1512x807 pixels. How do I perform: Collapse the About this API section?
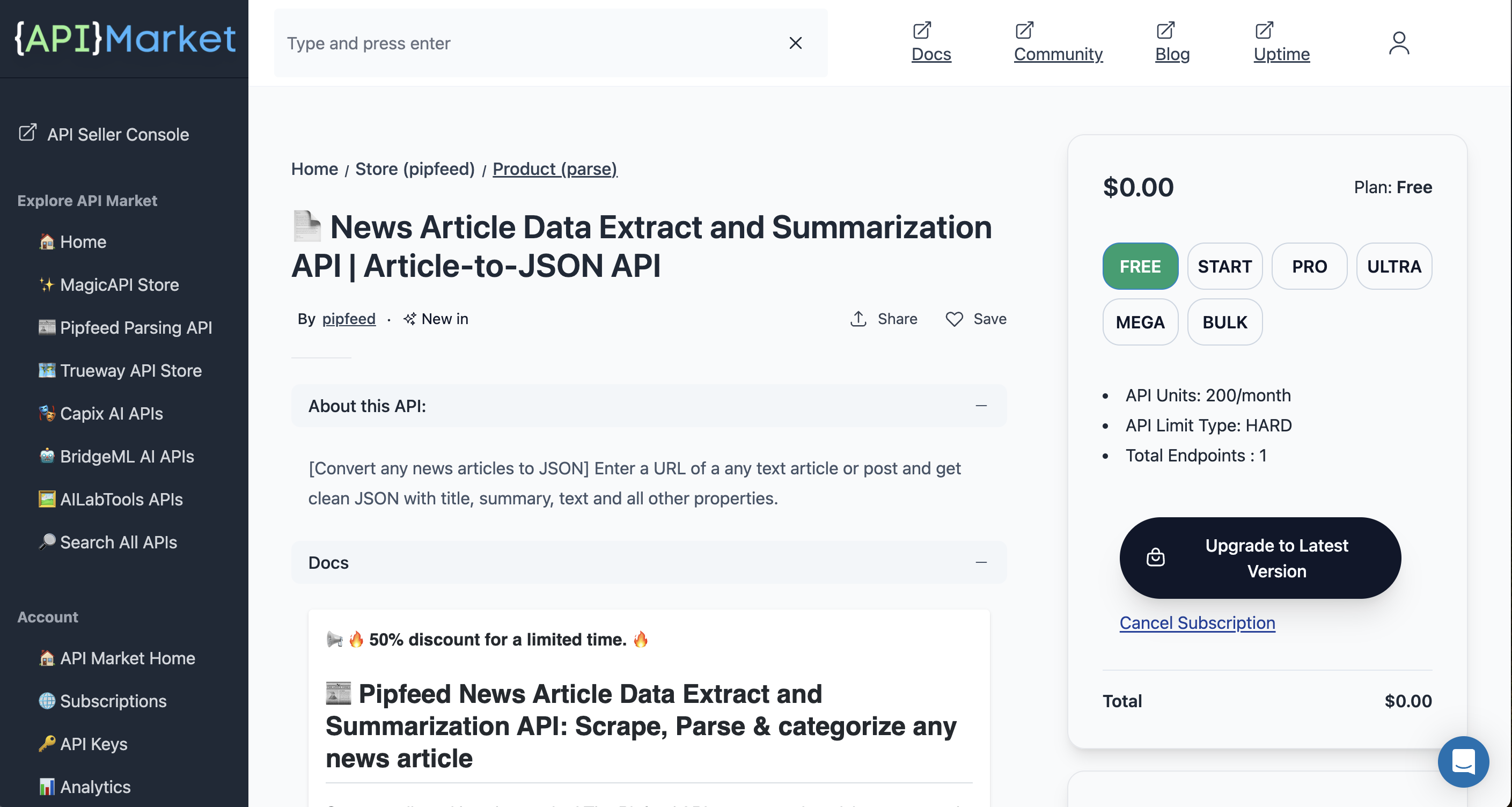click(x=981, y=406)
